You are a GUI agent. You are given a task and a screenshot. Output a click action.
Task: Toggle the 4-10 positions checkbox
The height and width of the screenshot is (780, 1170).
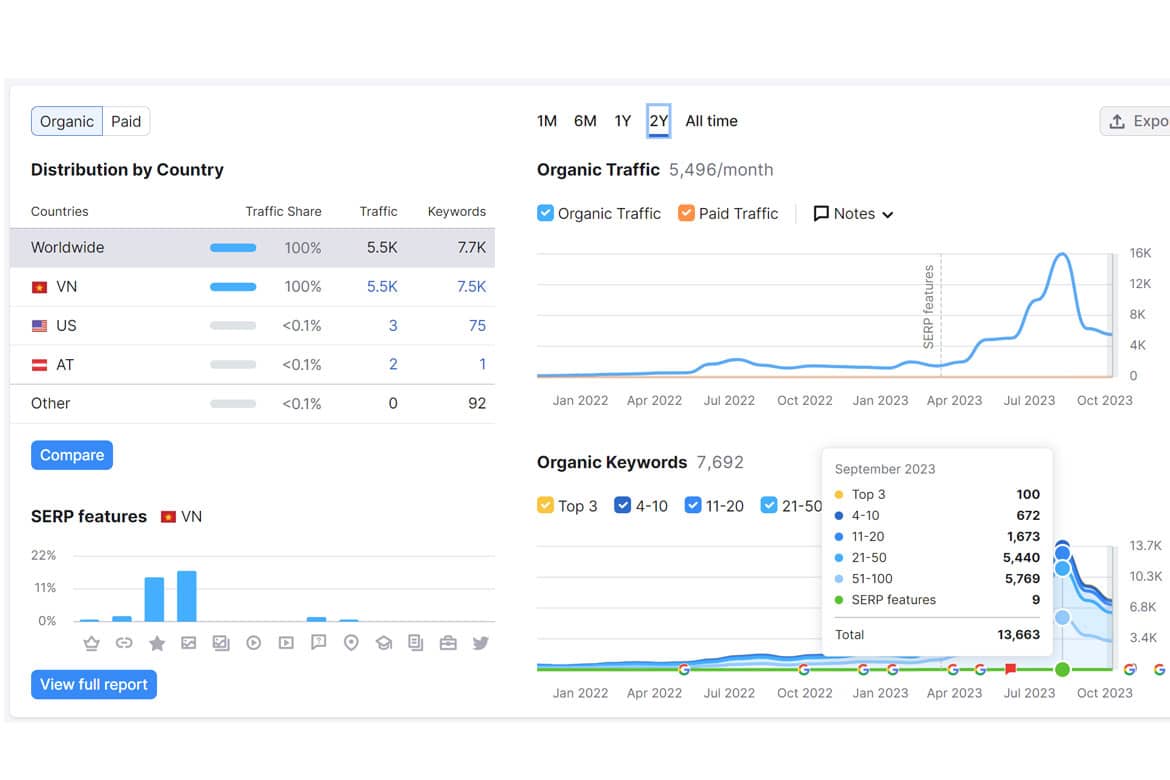[622, 506]
